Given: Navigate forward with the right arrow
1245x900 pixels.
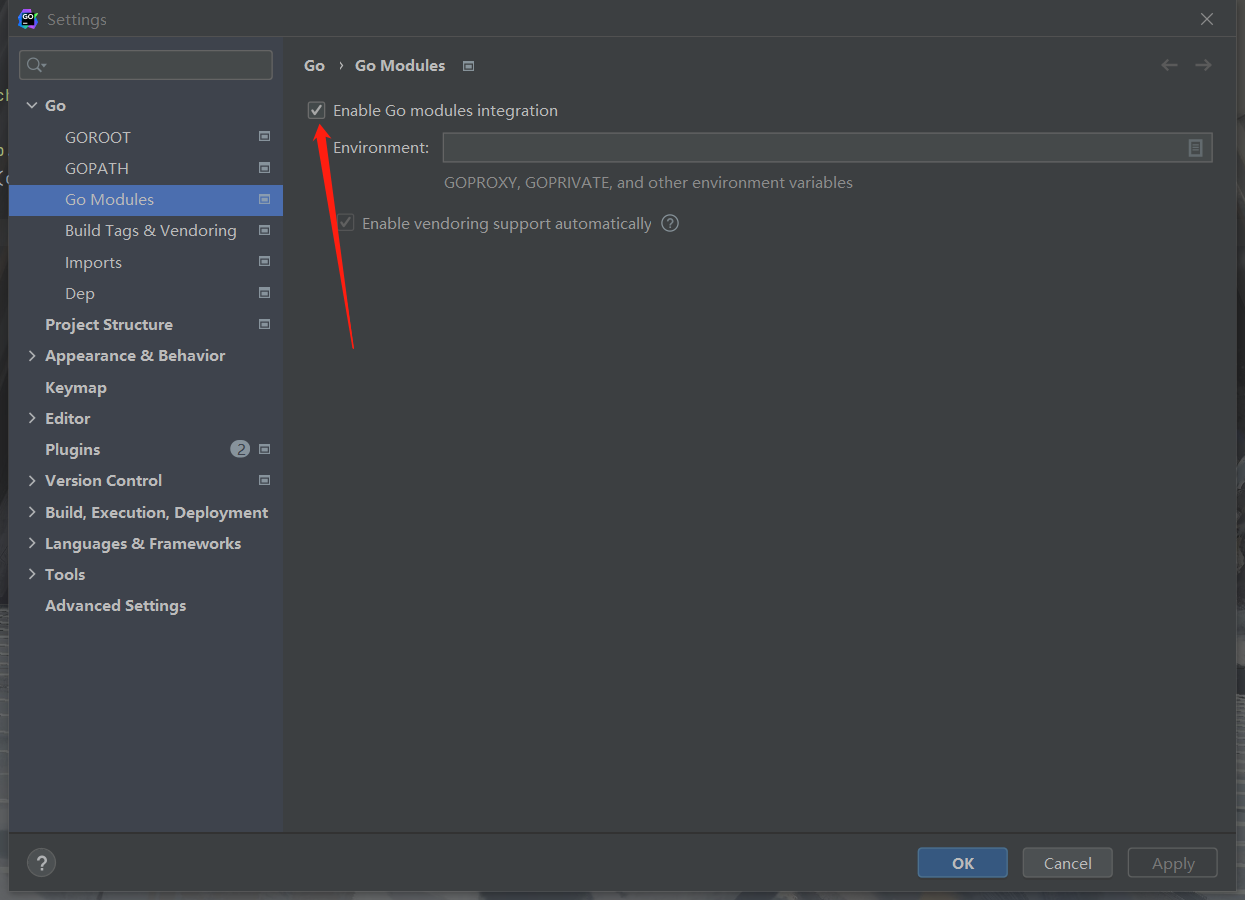Looking at the screenshot, I should pos(1203,65).
